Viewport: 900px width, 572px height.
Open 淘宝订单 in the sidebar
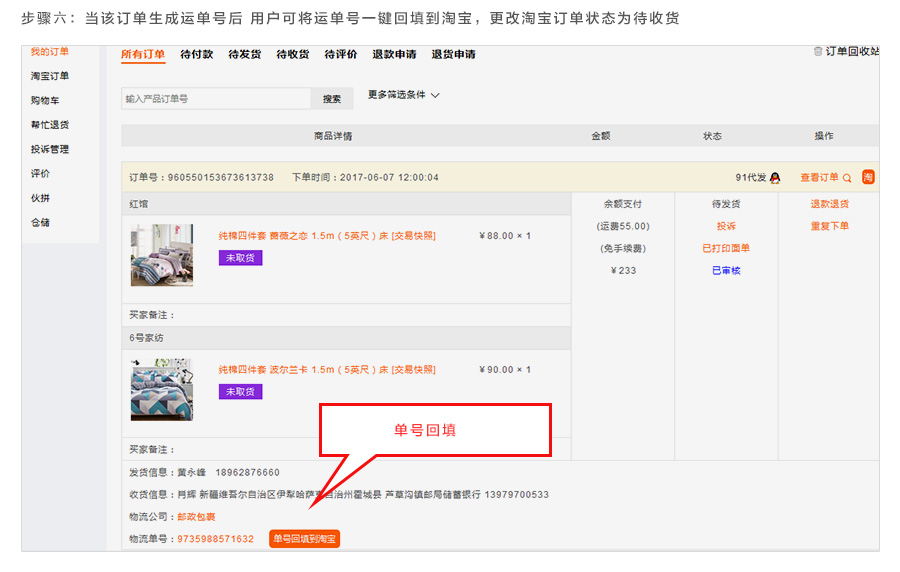[x=49, y=76]
